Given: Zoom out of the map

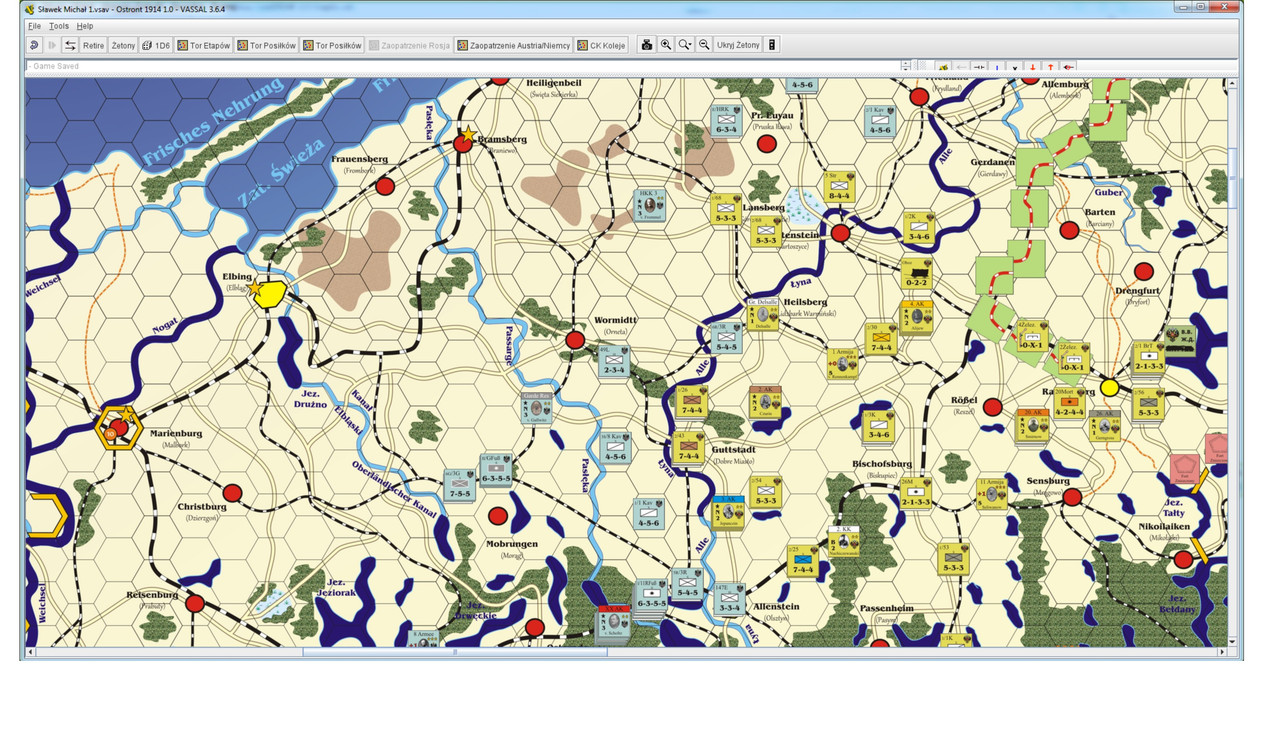Looking at the screenshot, I should coord(704,45).
